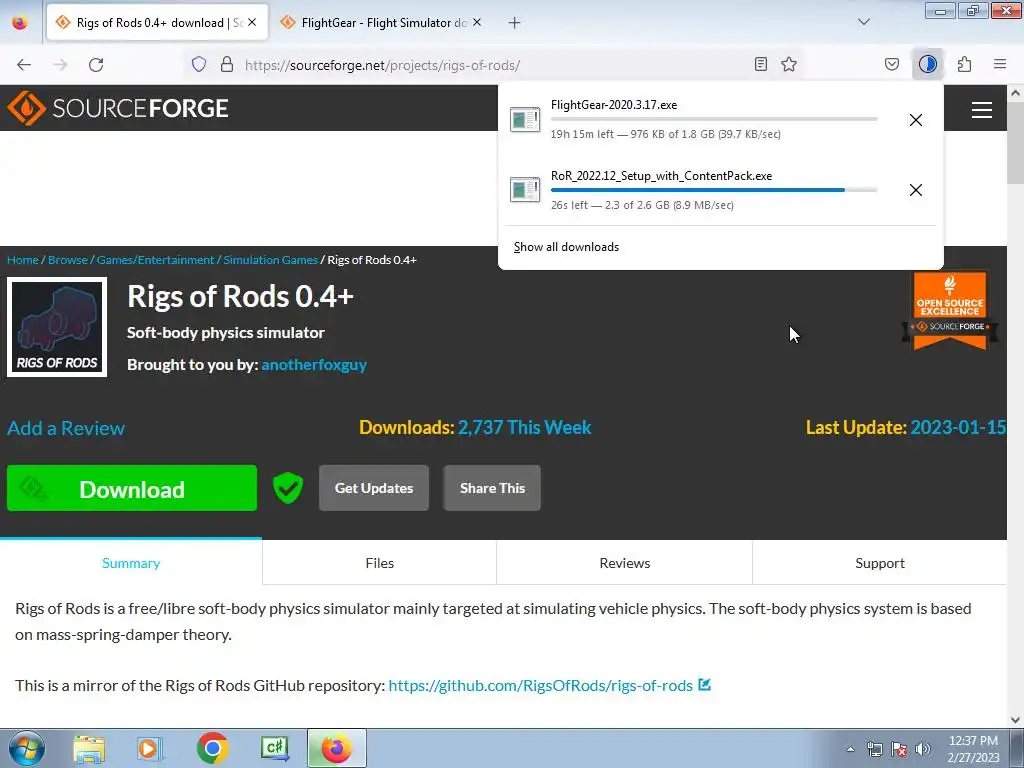The width and height of the screenshot is (1024, 768).
Task: Open the tracking protection shield icon
Action: pos(199,65)
